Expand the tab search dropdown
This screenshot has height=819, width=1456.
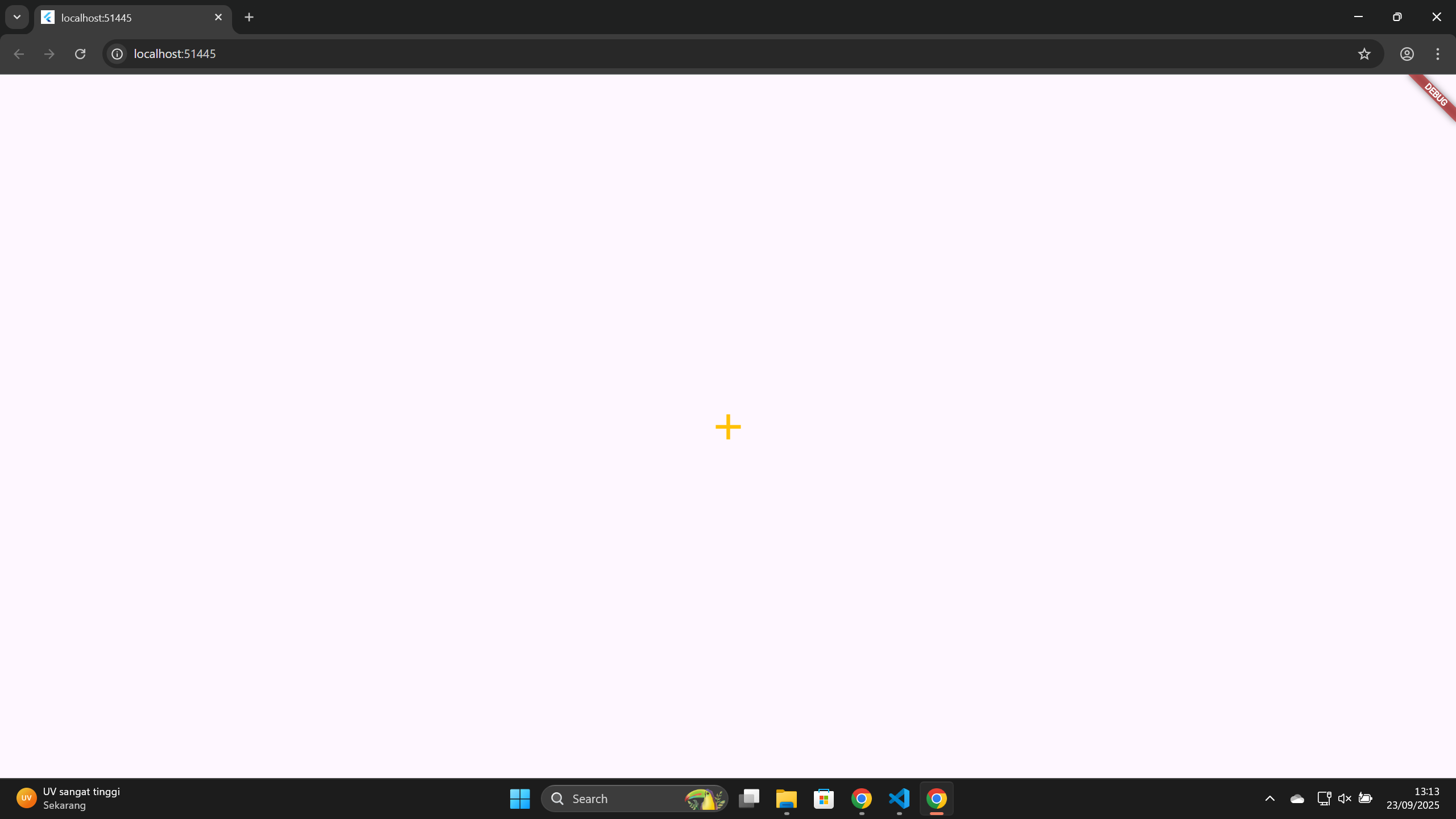[17, 17]
